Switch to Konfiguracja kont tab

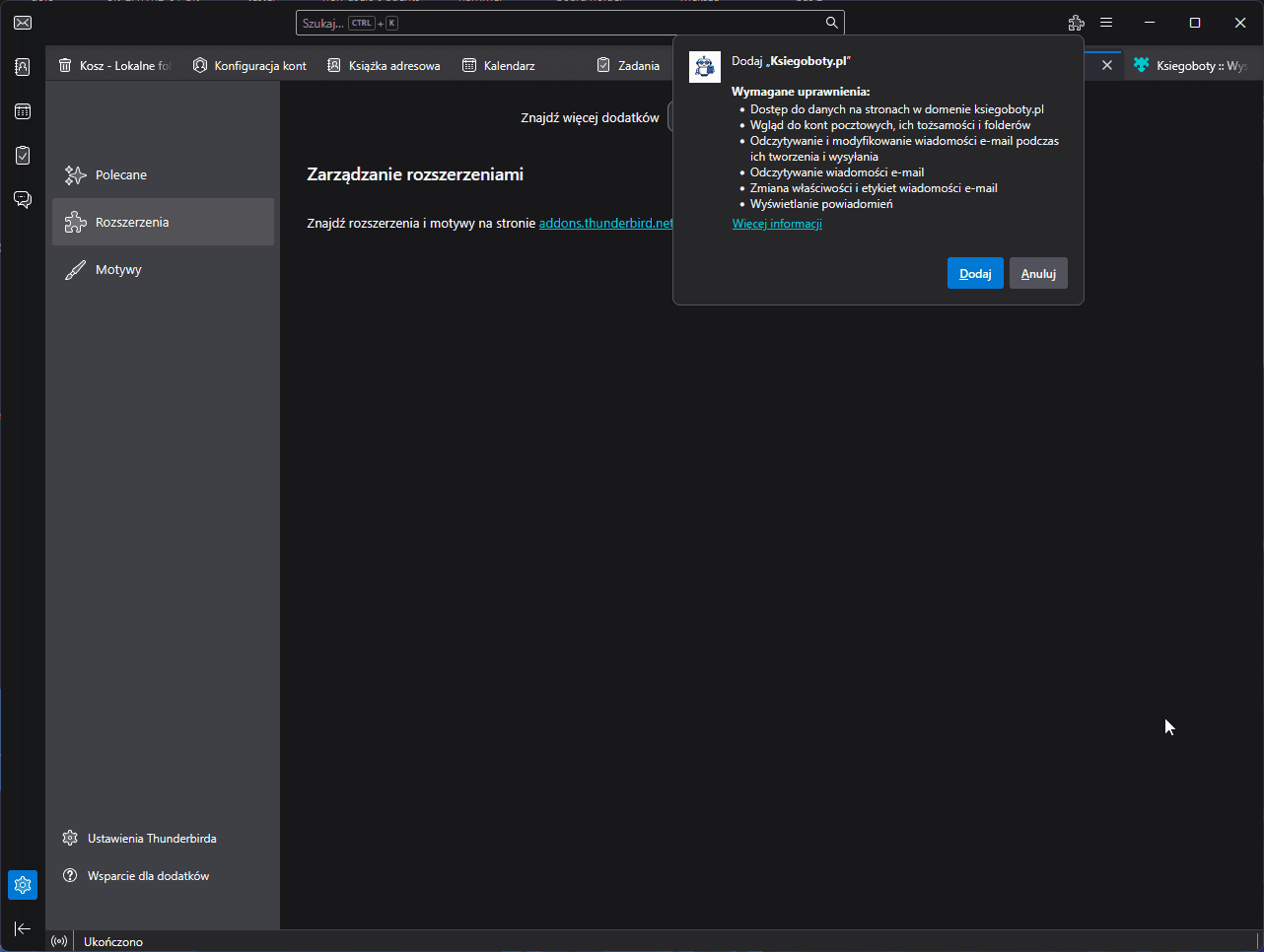click(249, 65)
